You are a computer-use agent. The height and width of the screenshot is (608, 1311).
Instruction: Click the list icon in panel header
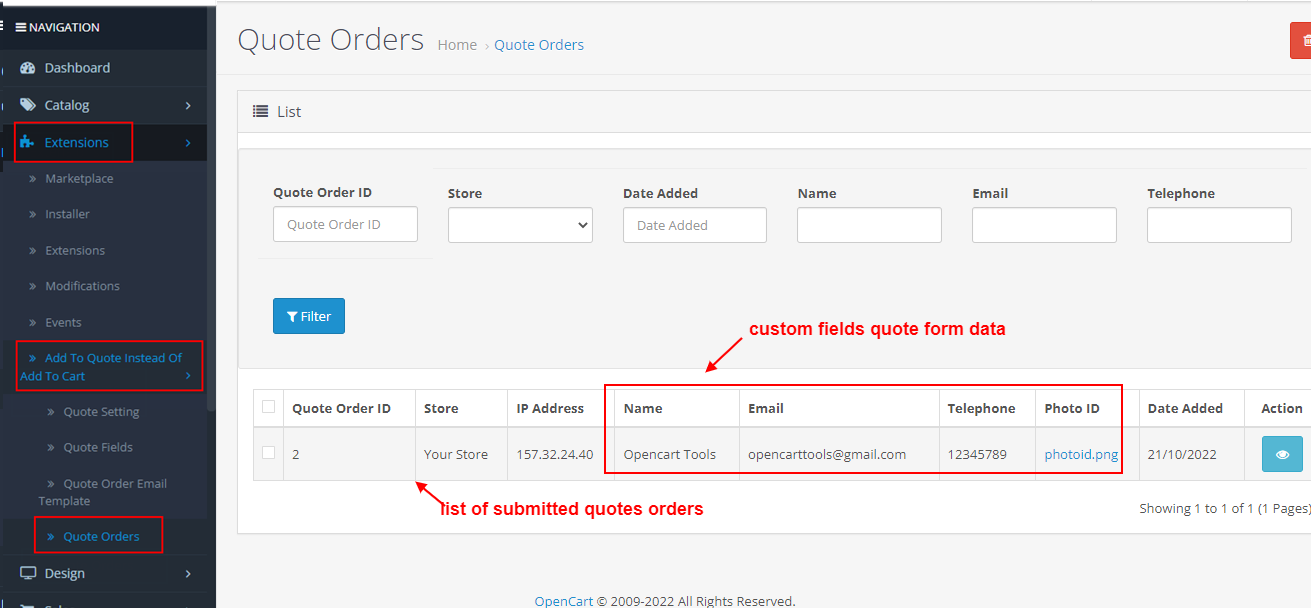(x=260, y=112)
